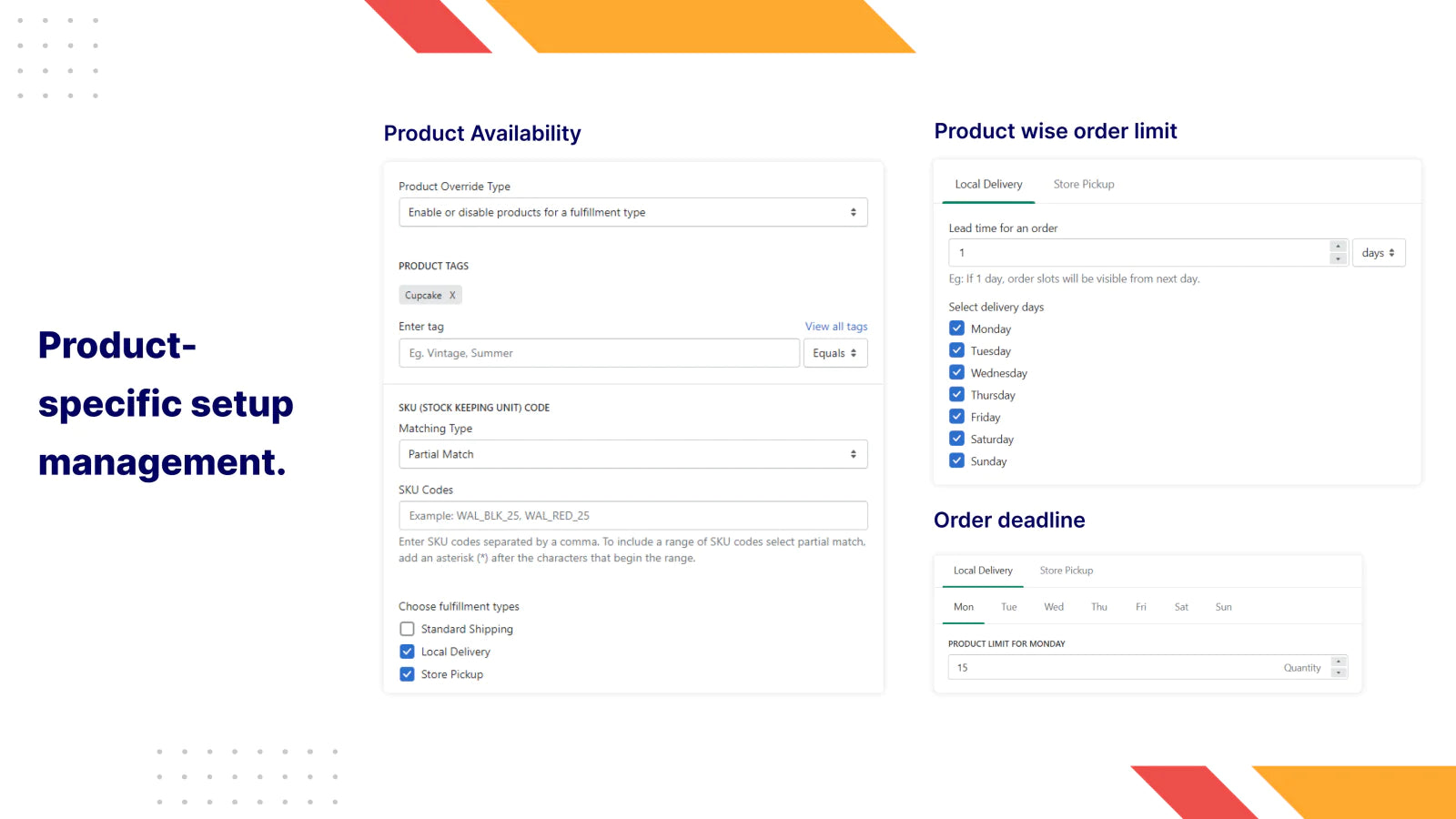
Task: Deselect Thursday in delivery days
Action: 956,394
